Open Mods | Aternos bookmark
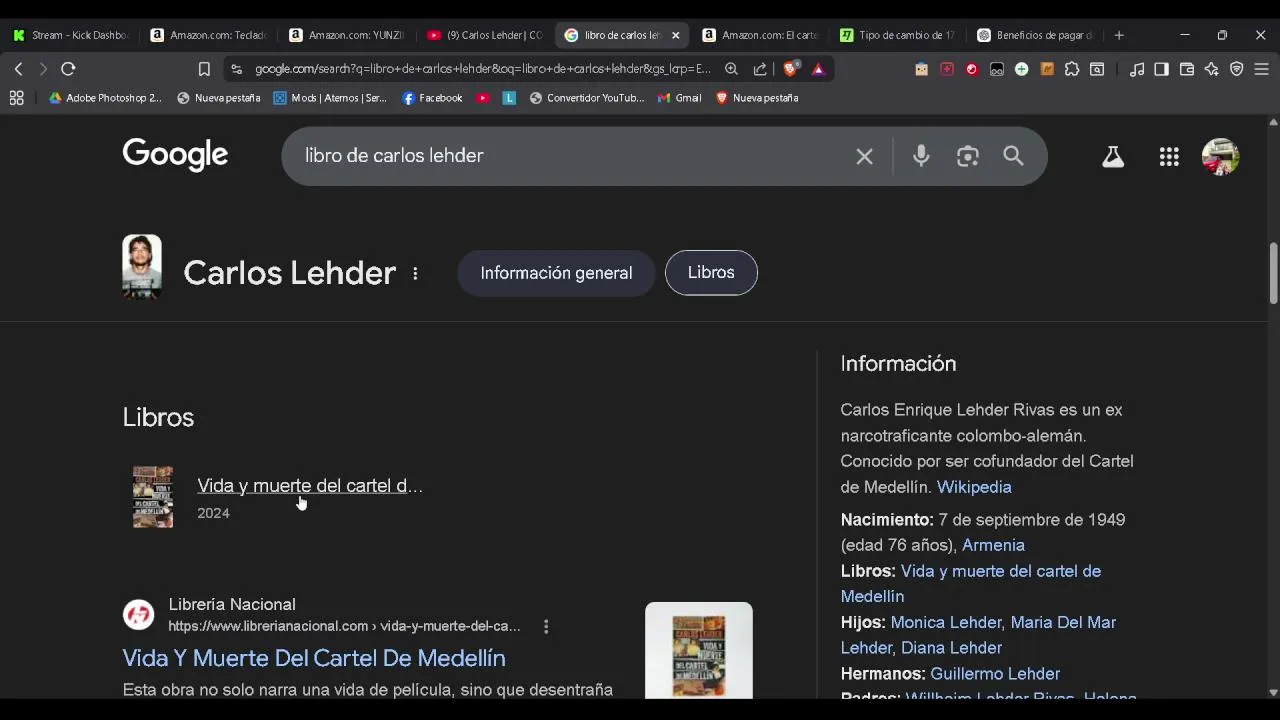1280x720 pixels. coord(330,98)
